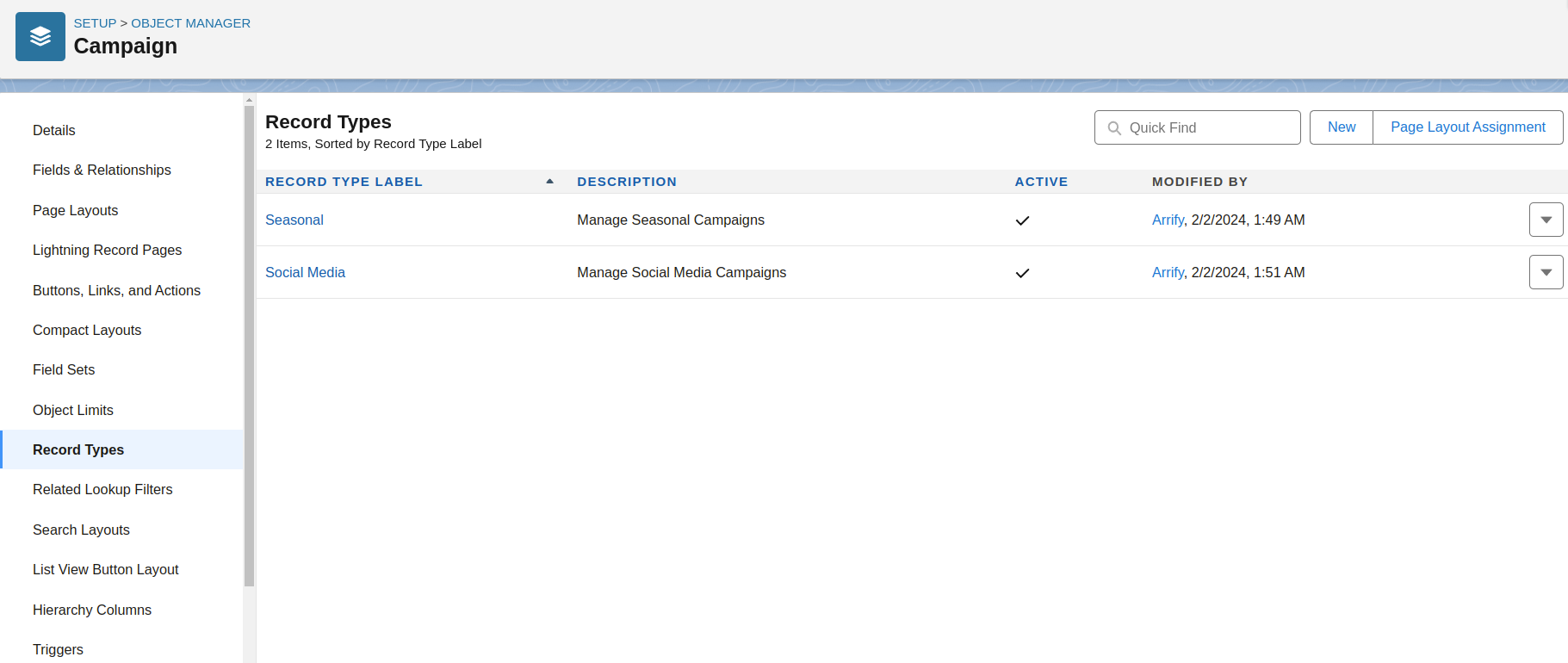1568x663 pixels.
Task: Open Triggers in the sidebar
Action: coord(58,649)
